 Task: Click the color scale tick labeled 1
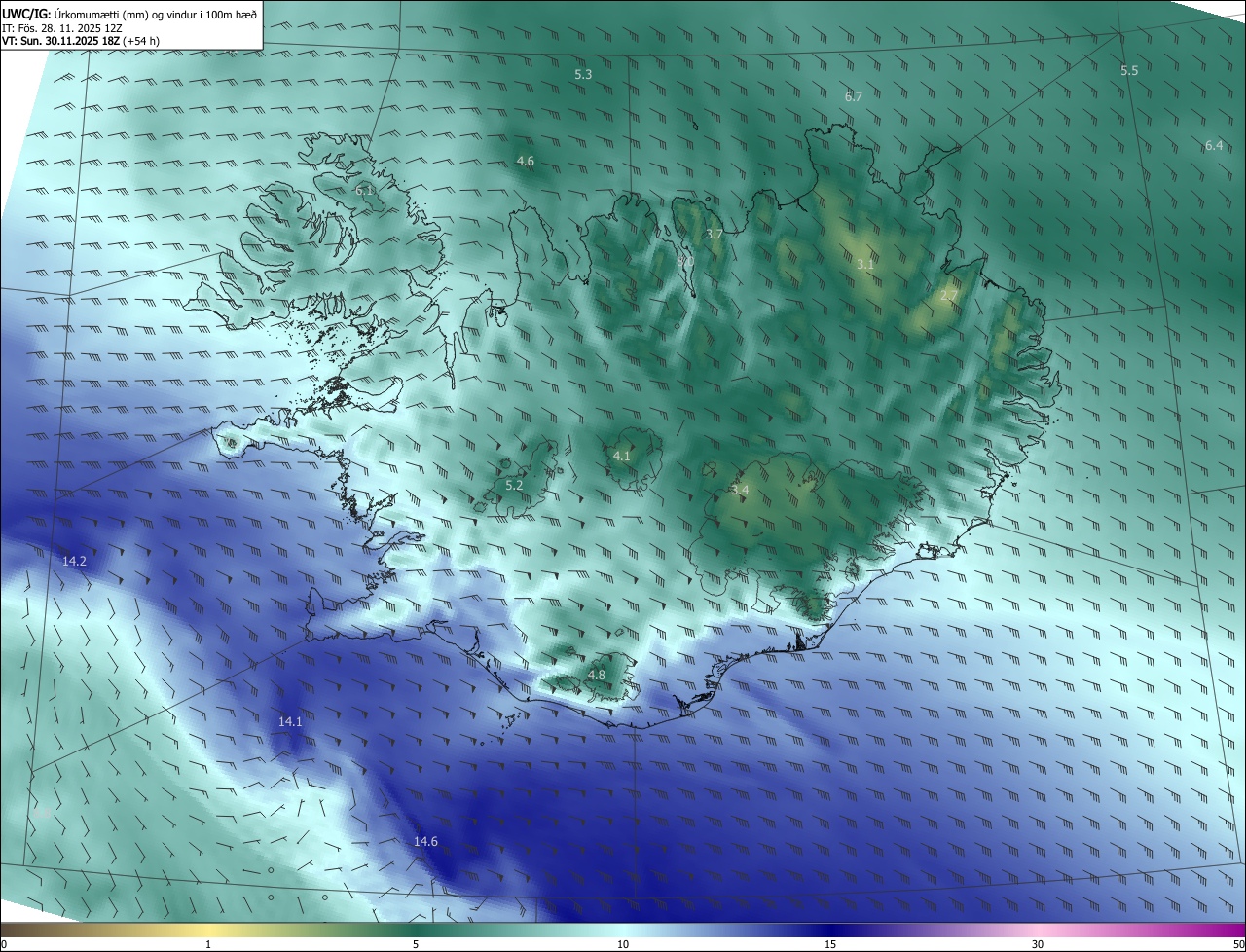point(208,944)
